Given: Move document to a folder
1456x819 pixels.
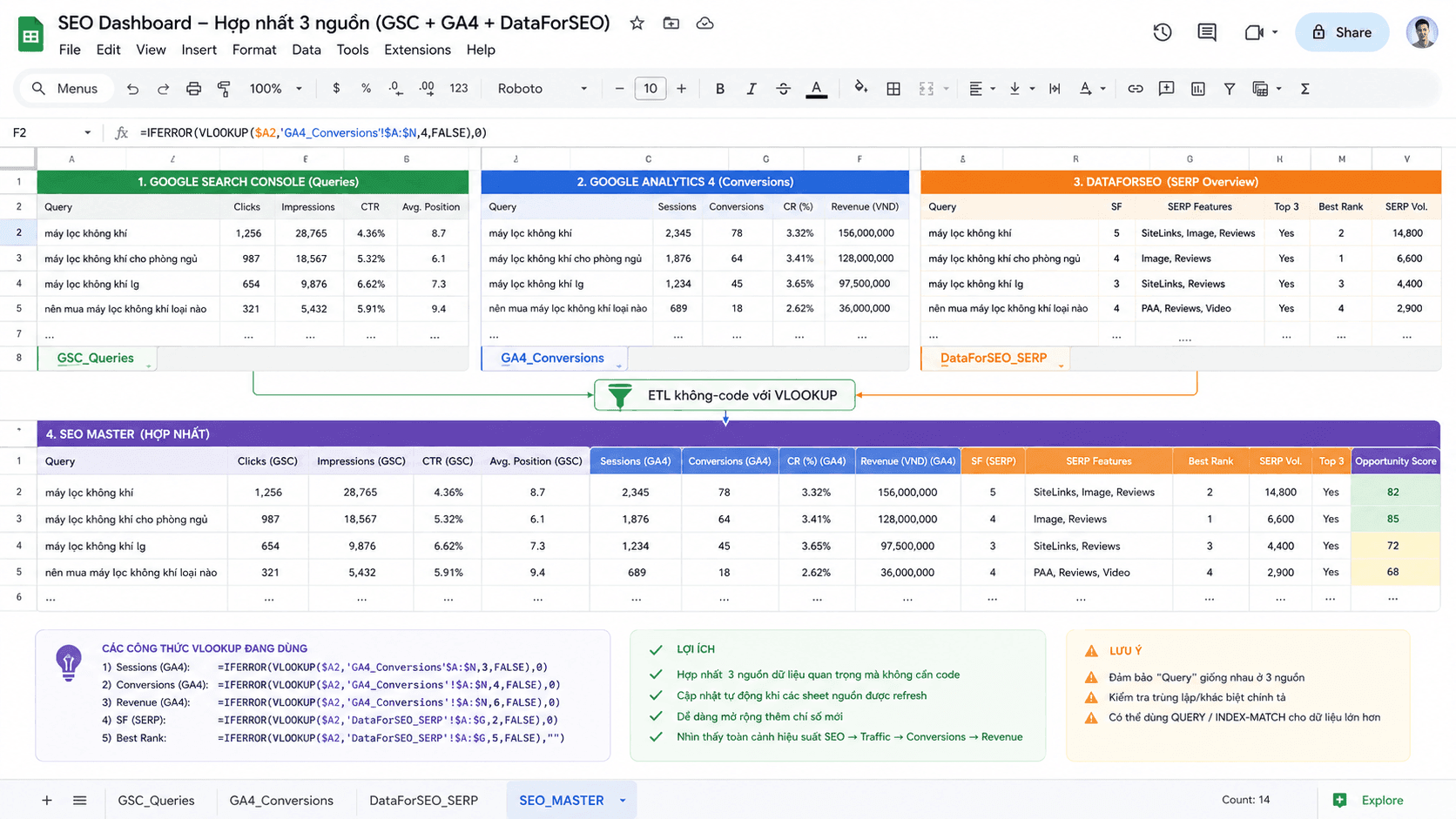Looking at the screenshot, I should pyautogui.click(x=671, y=23).
